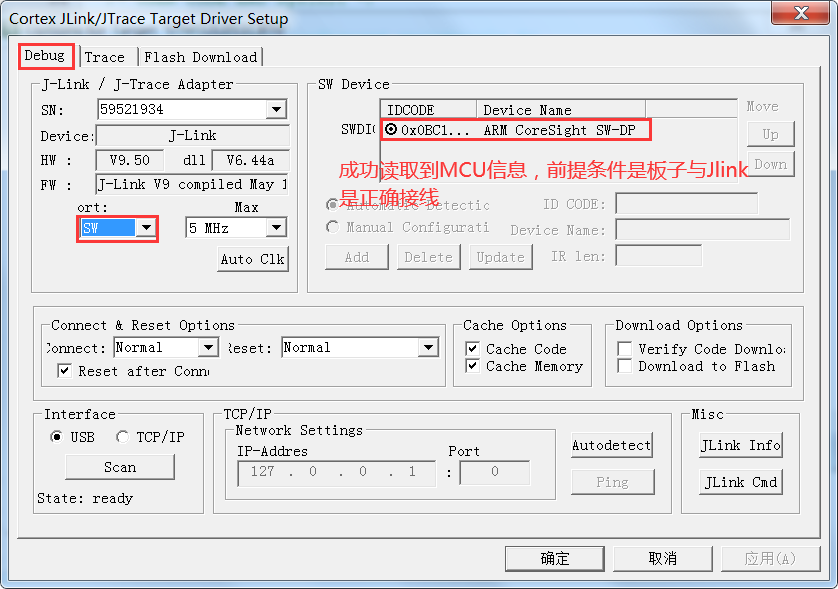Open the Flash Download tab
This screenshot has width=838, height=589.
point(200,57)
